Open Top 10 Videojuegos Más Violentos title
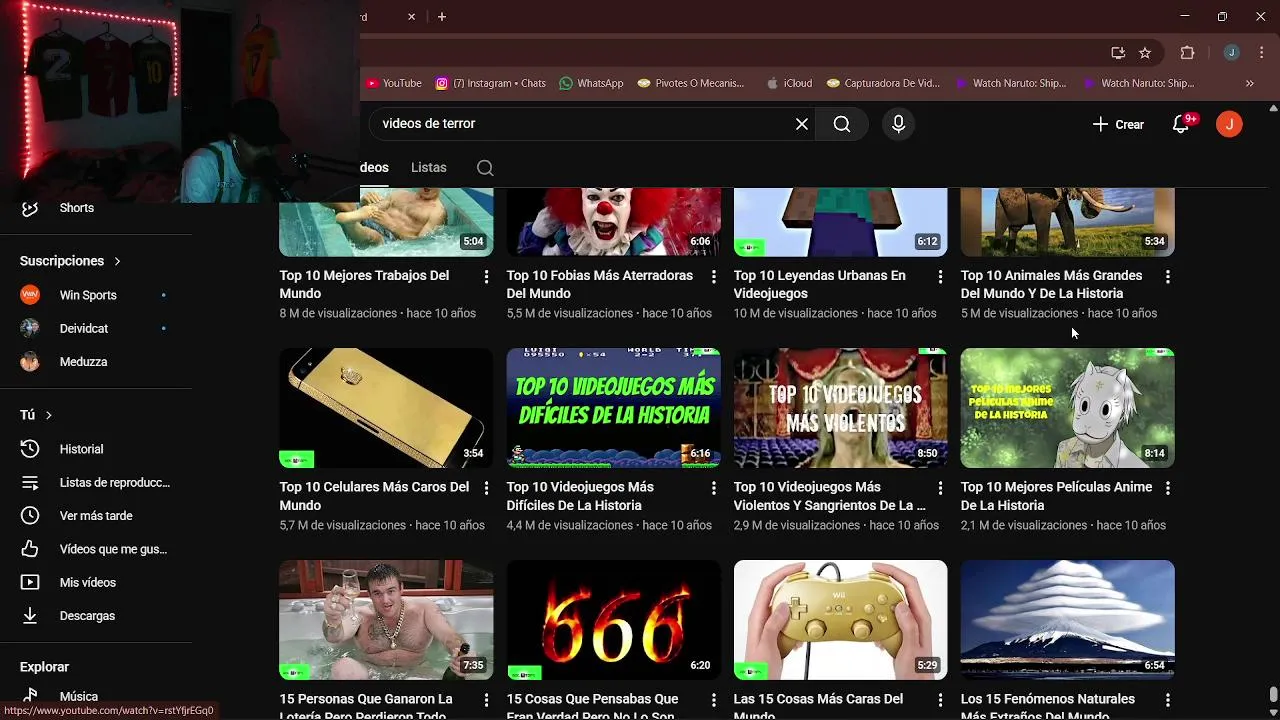The image size is (1280, 720). click(829, 496)
